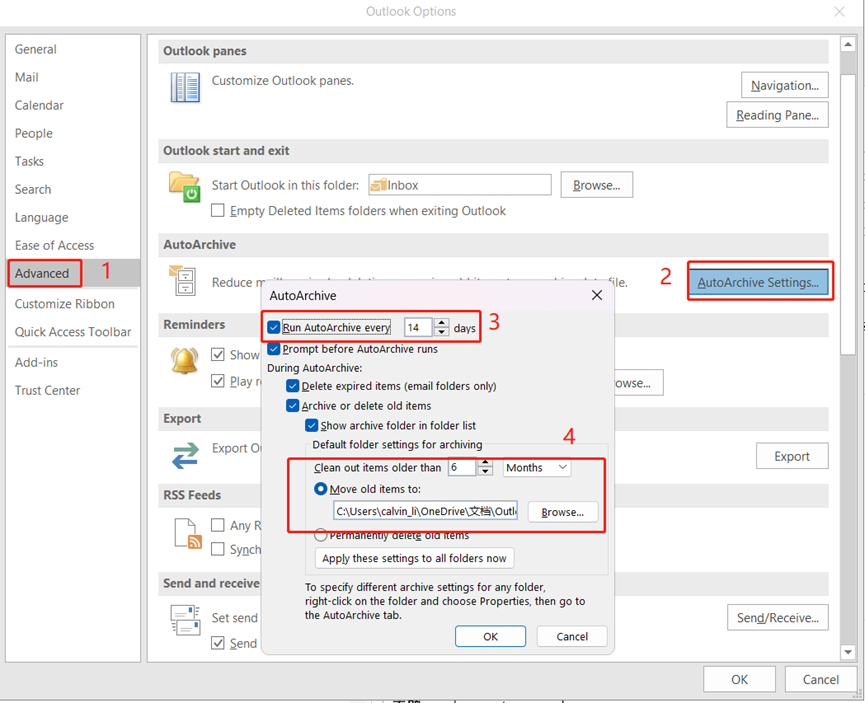Select Move old items to radio button
Screen dimensions: 865x703
(x=320, y=489)
